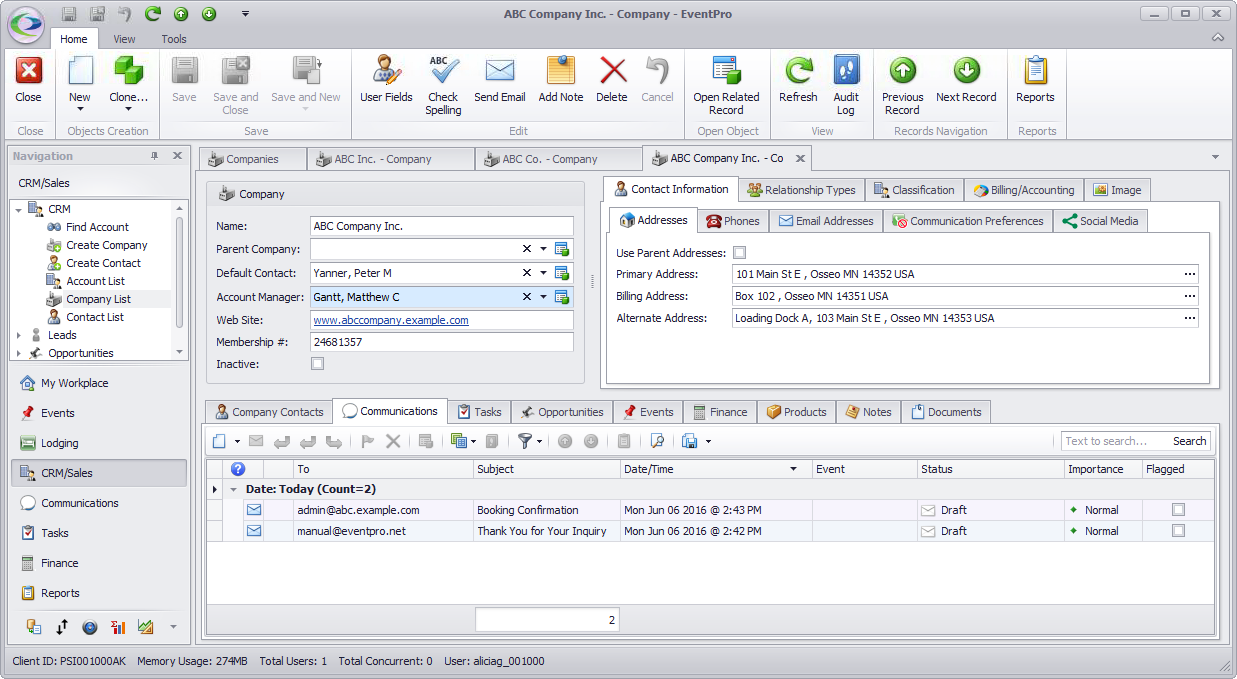
Task: Open the Phones sub-tab
Action: point(732,221)
